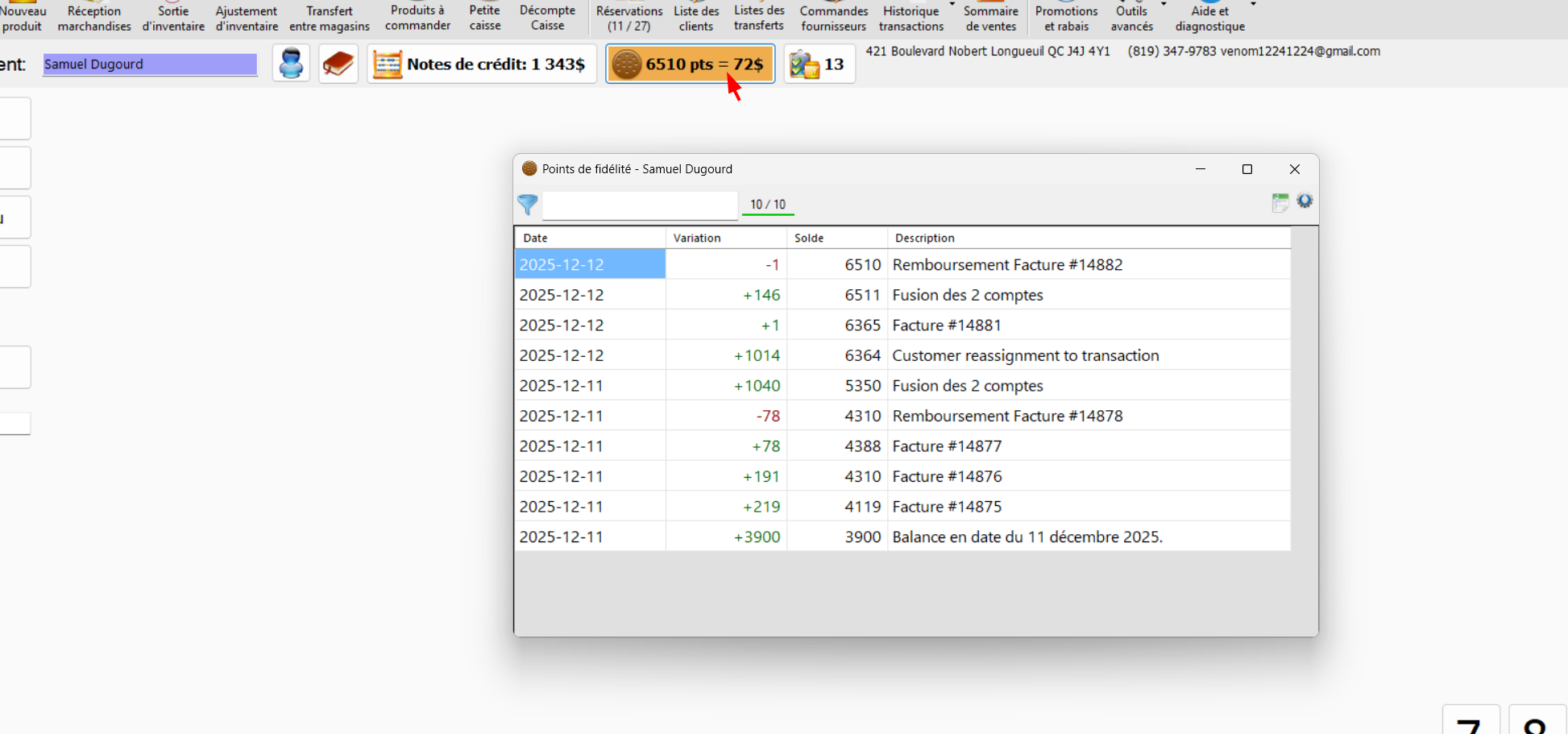Open Réservations (11 / 27)
This screenshot has height=734, width=1568.
629,19
